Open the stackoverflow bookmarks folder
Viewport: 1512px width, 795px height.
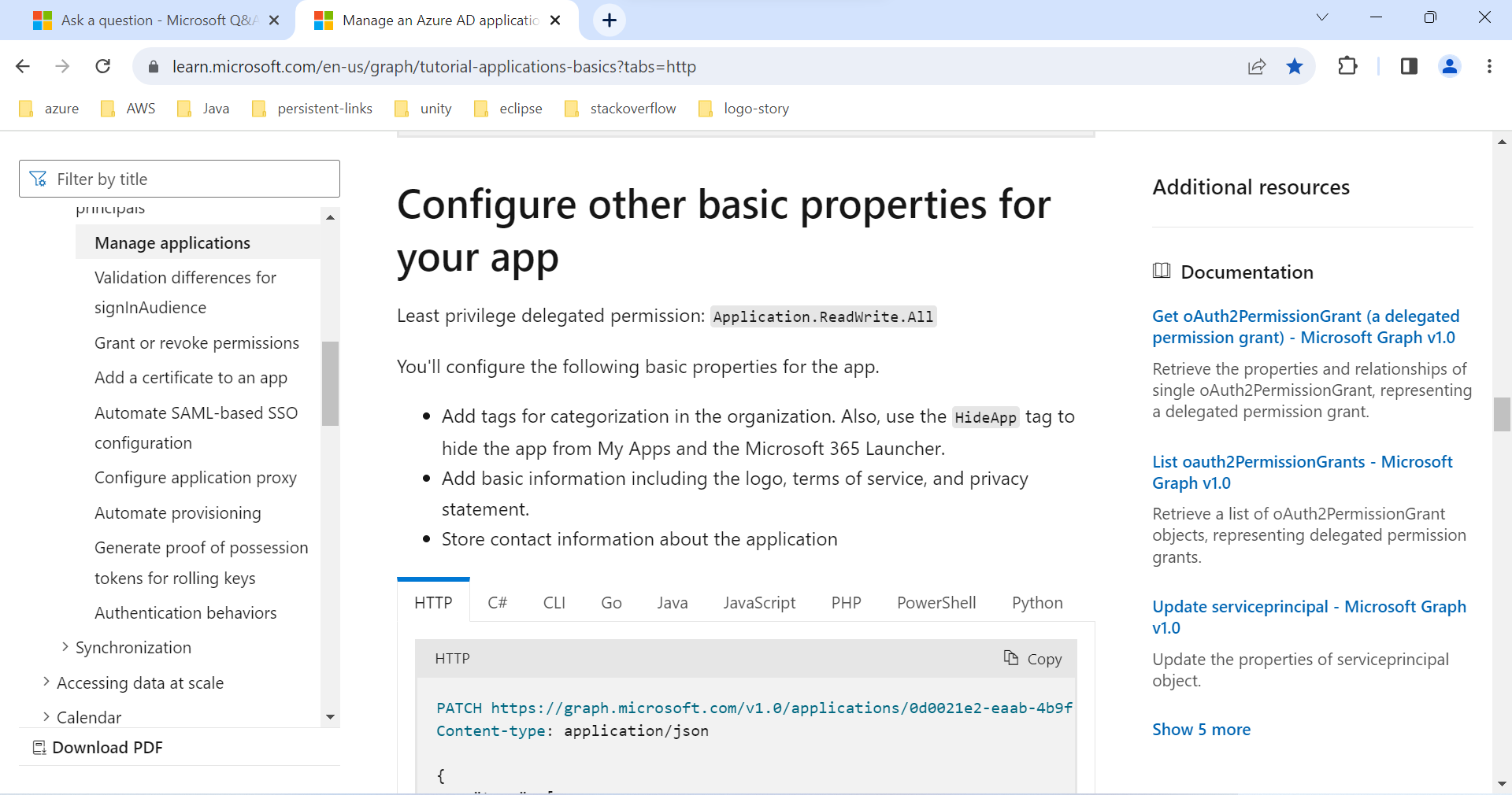(x=621, y=109)
